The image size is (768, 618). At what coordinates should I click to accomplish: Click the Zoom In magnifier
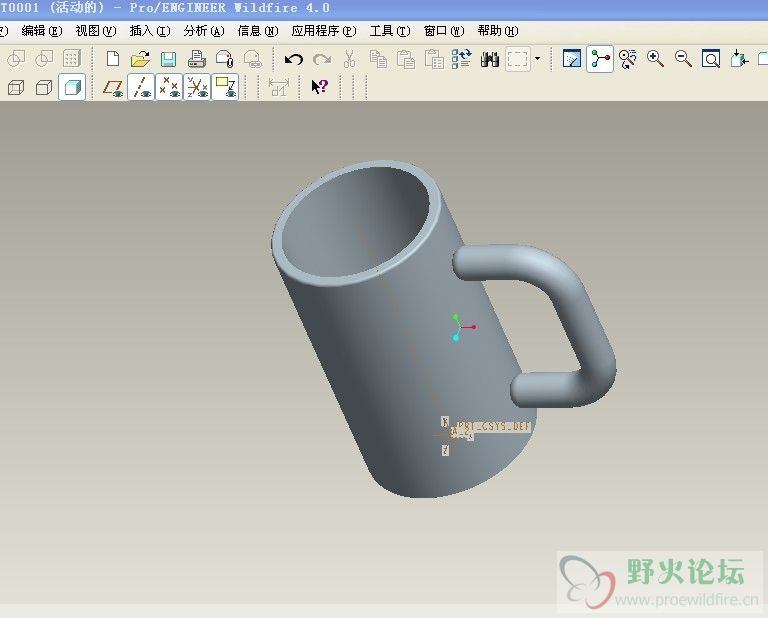[655, 59]
